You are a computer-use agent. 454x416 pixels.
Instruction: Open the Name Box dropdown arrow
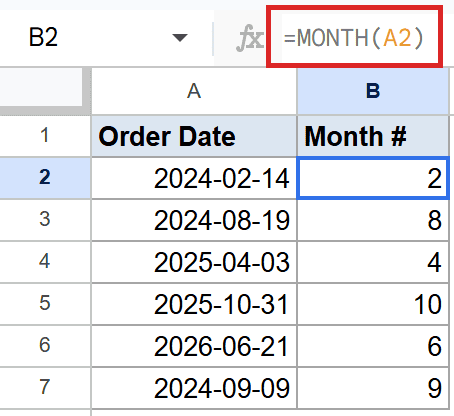click(x=180, y=38)
